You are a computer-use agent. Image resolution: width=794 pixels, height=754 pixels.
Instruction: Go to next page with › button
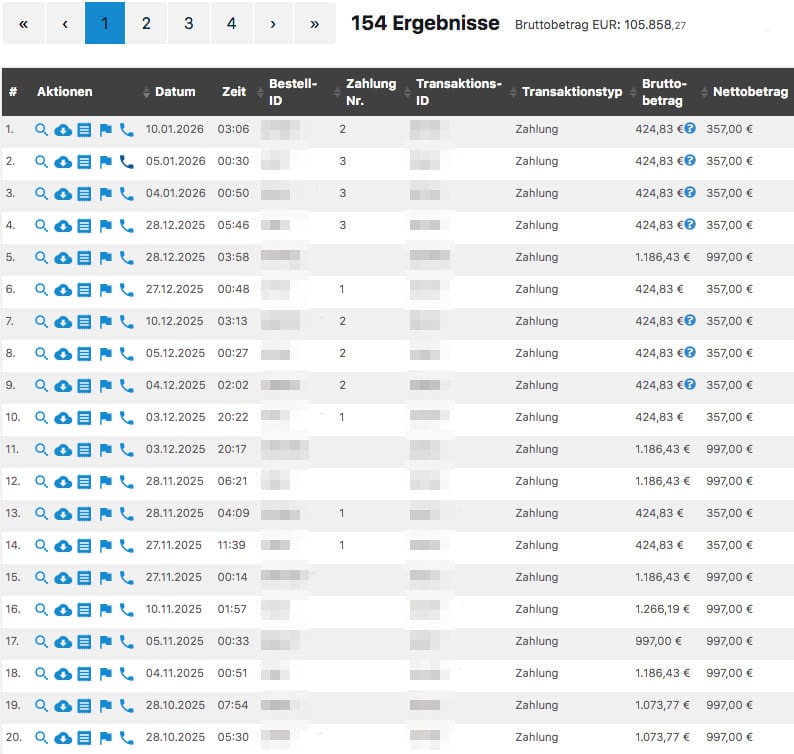(273, 23)
